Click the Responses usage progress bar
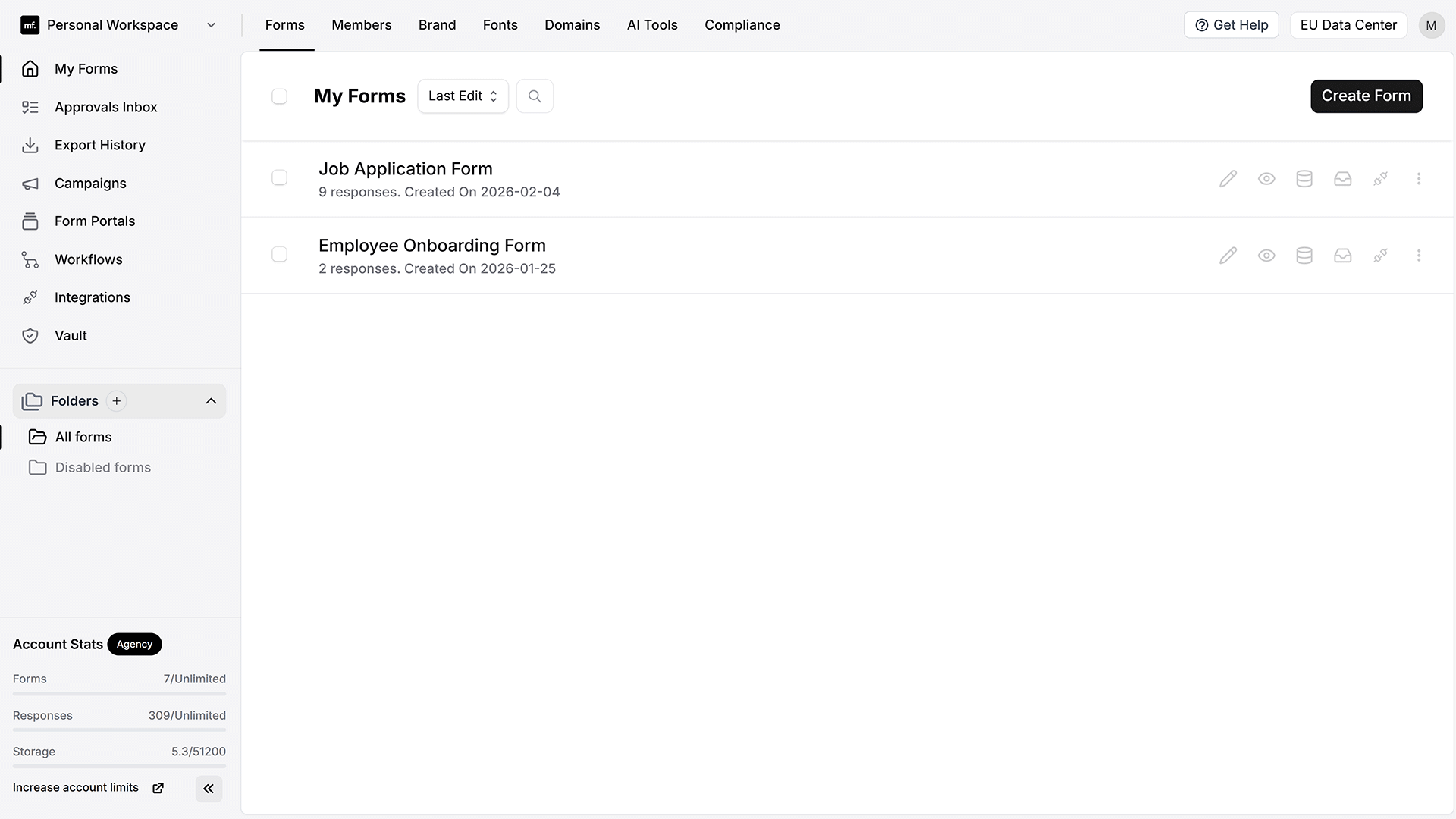Screen dimensions: 1456x819 [x=119, y=730]
